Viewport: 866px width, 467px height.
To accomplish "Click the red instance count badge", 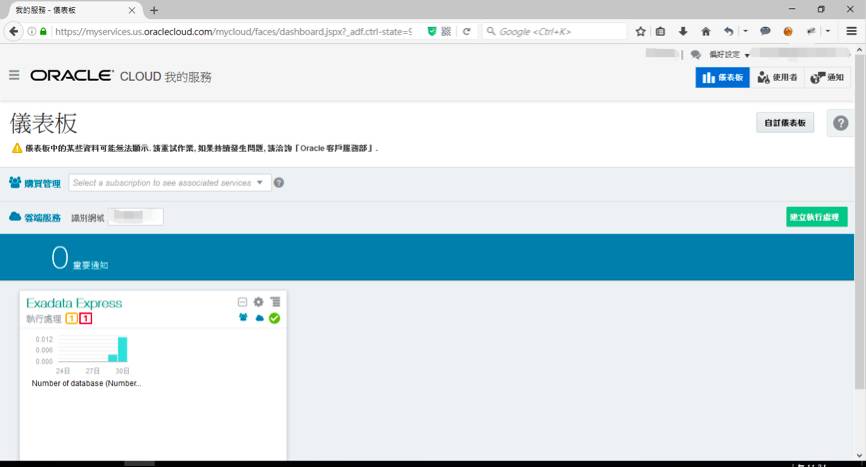I will [x=86, y=319].
